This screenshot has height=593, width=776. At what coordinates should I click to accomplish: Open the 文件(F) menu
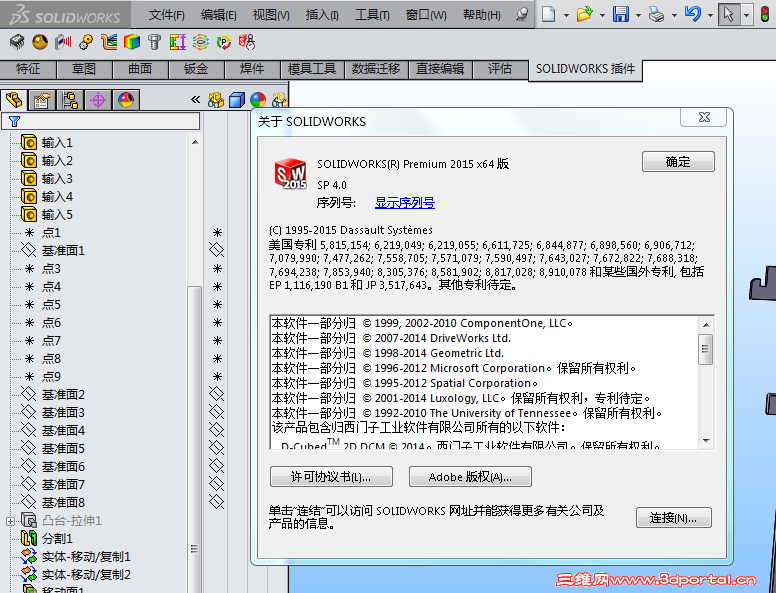tap(167, 15)
